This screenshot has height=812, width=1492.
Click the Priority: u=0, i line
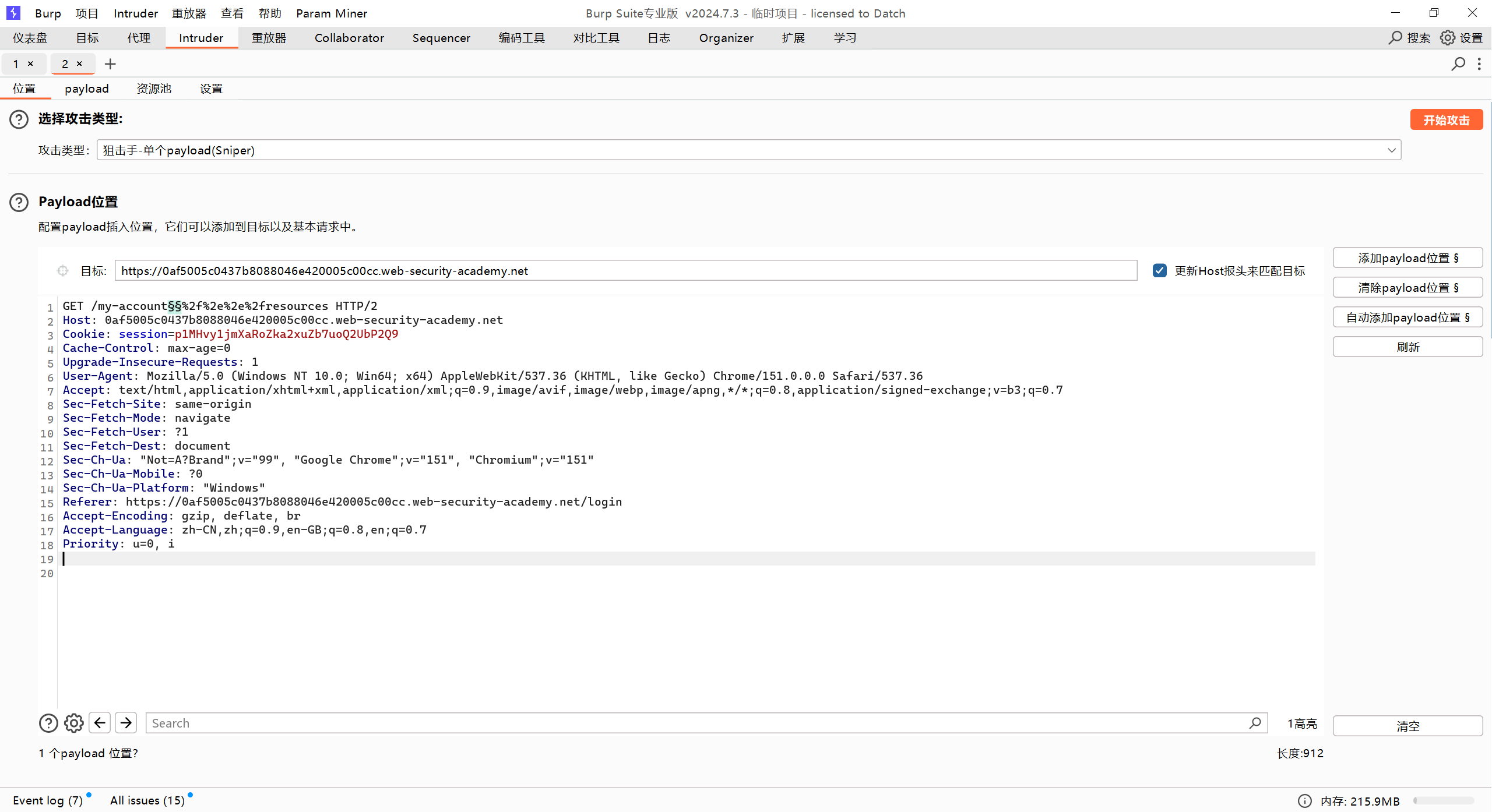tap(118, 543)
